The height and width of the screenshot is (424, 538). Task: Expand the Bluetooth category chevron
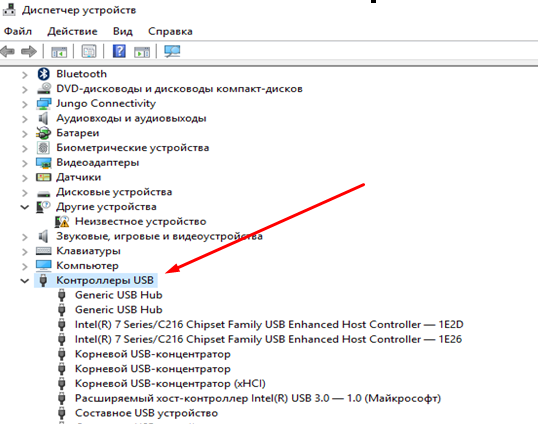pyautogui.click(x=25, y=74)
